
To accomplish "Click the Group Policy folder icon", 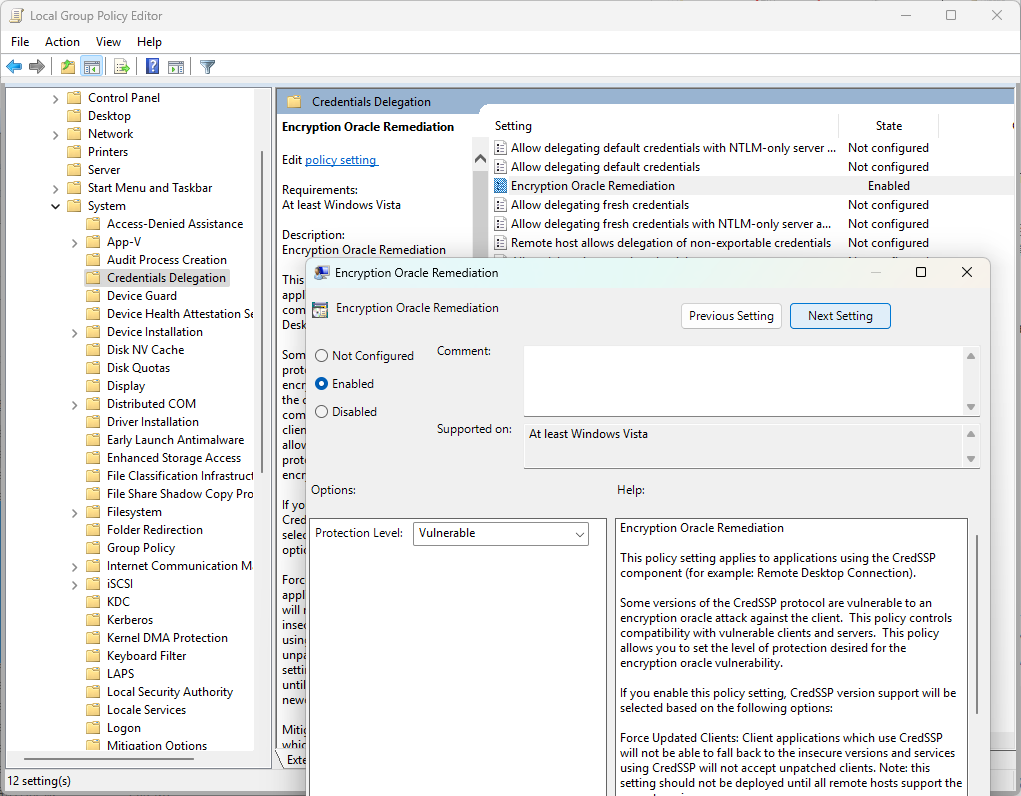I will 93,548.
